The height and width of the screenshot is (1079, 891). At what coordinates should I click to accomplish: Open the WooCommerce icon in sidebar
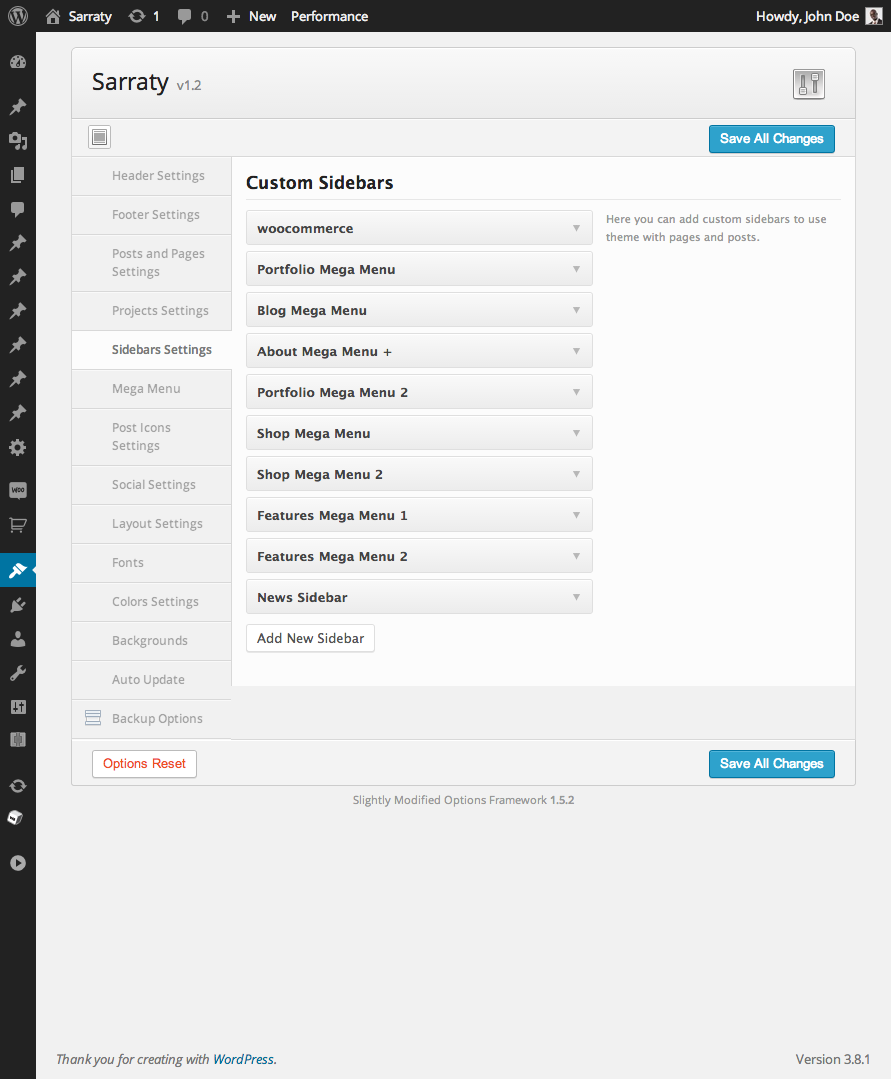coord(17,490)
